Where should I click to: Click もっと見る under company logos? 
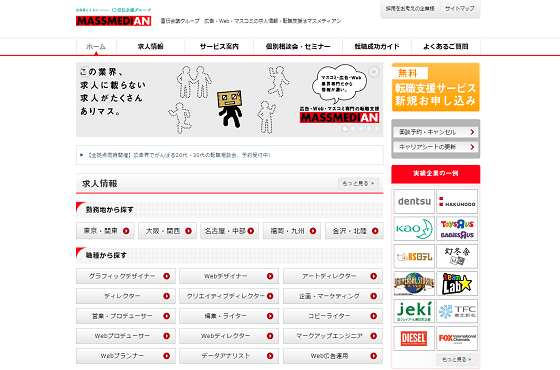coord(457,359)
